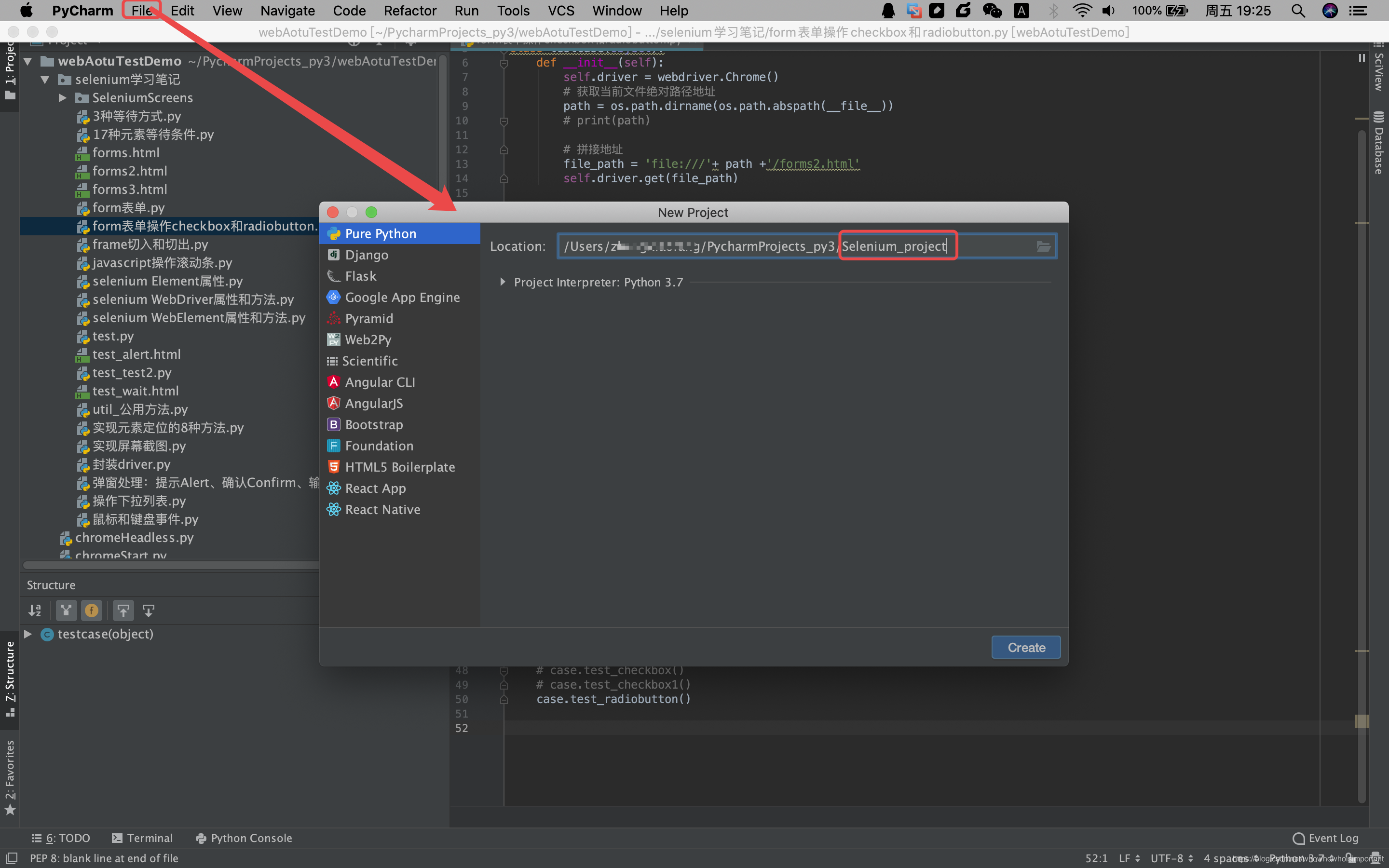Choose Flask project type
1389x868 pixels.
(x=360, y=276)
